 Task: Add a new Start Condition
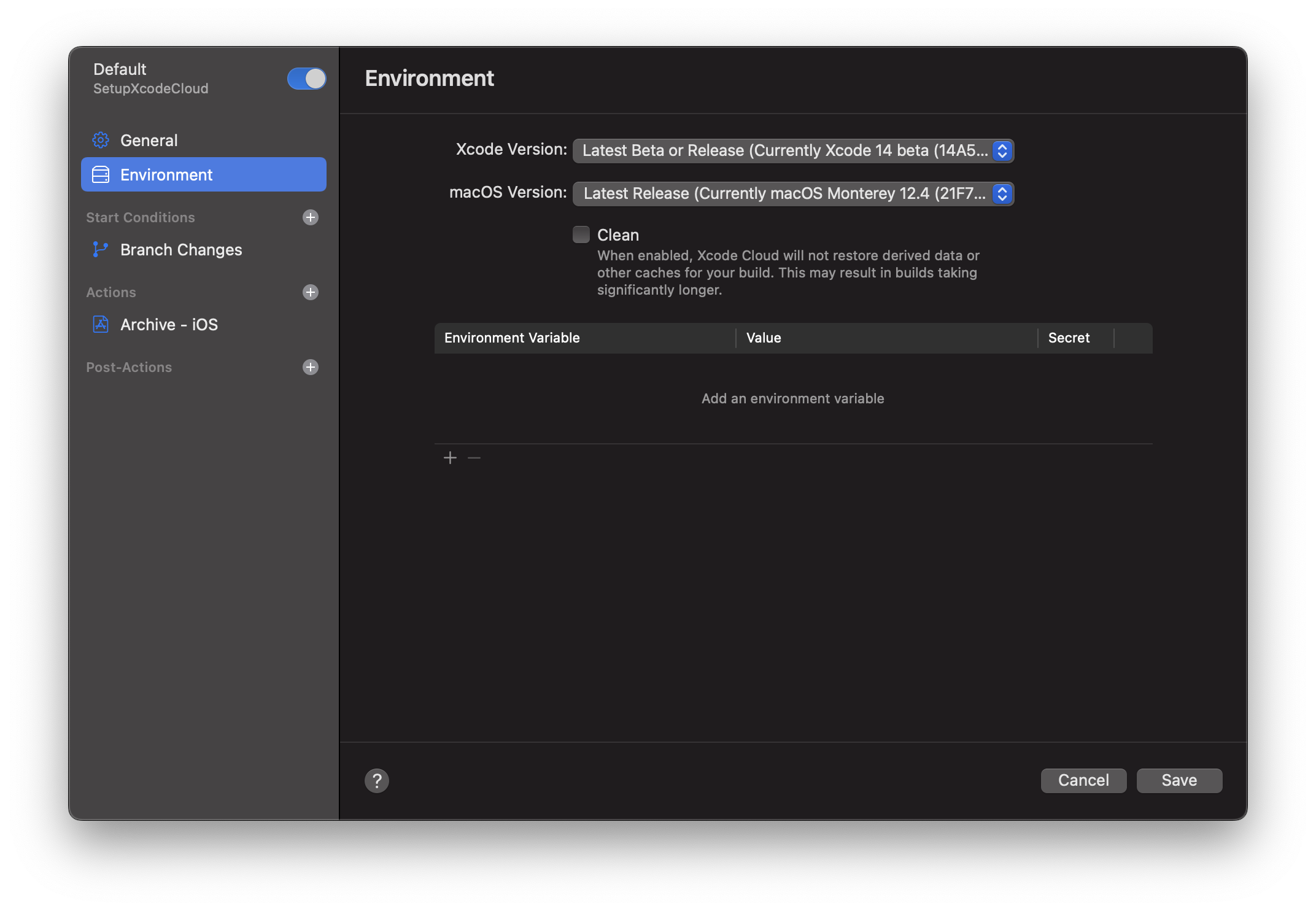[311, 217]
